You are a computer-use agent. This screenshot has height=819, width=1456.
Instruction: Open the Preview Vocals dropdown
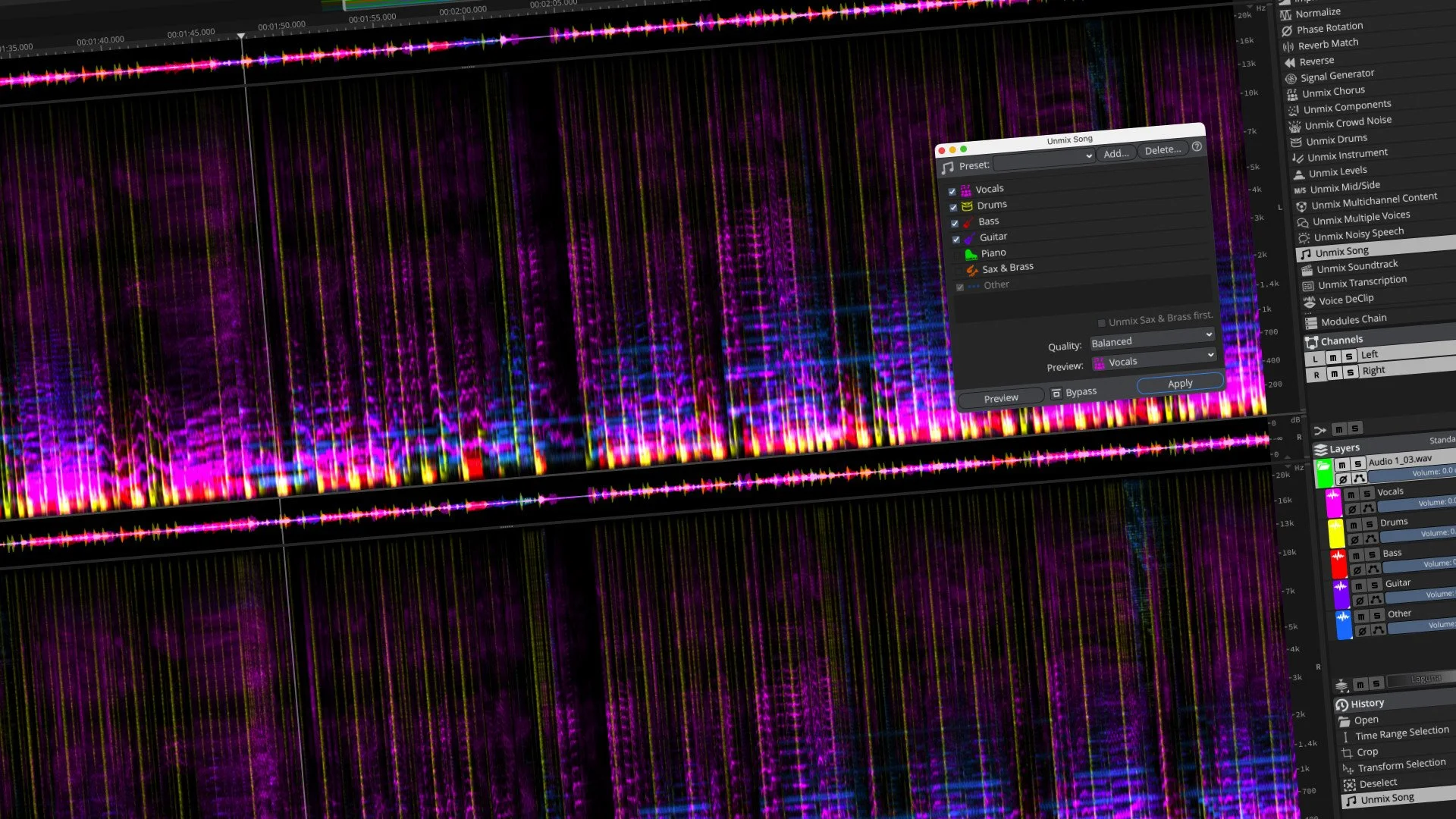pyautogui.click(x=1153, y=359)
